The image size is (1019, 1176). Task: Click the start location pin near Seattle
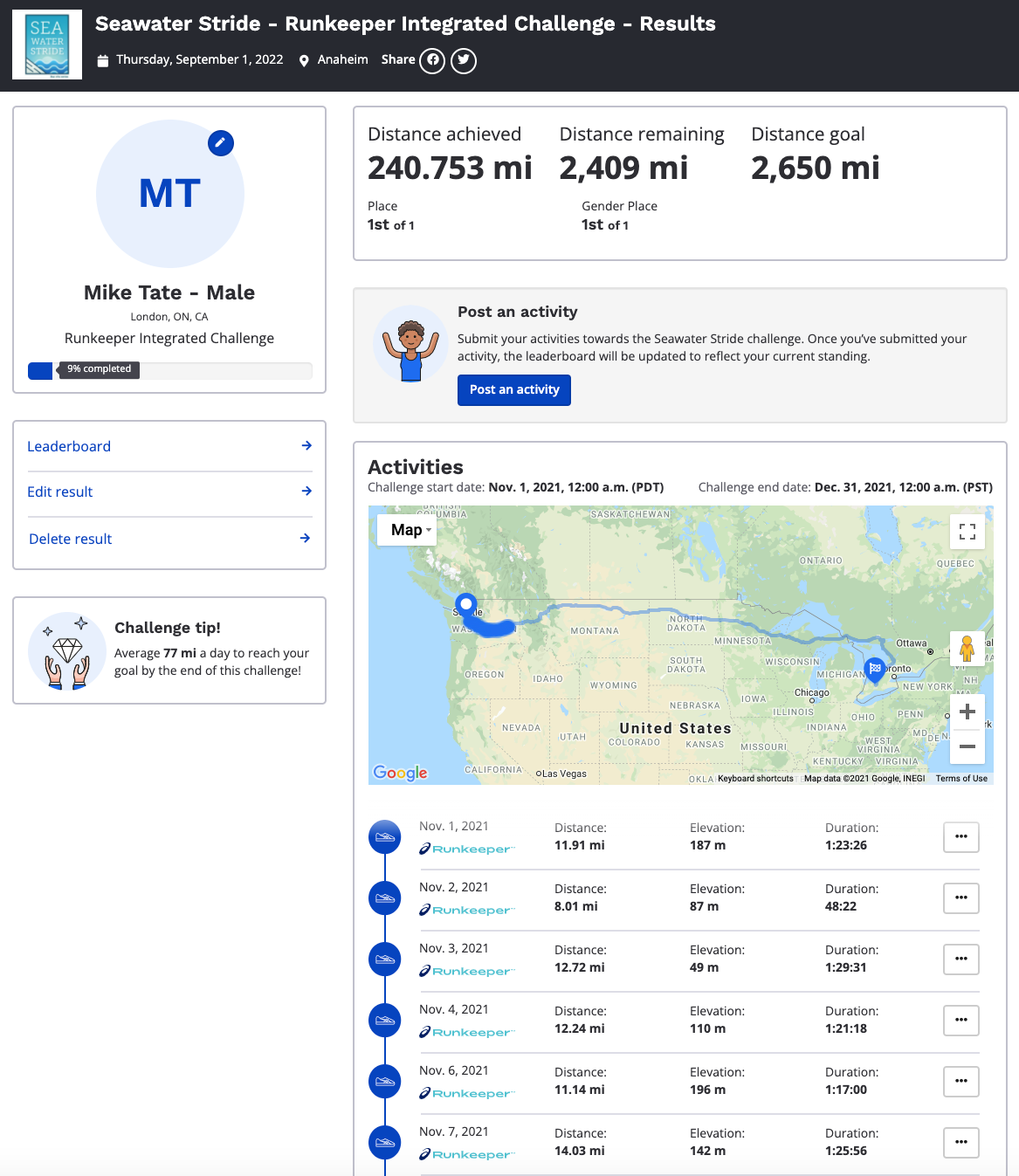click(x=466, y=604)
